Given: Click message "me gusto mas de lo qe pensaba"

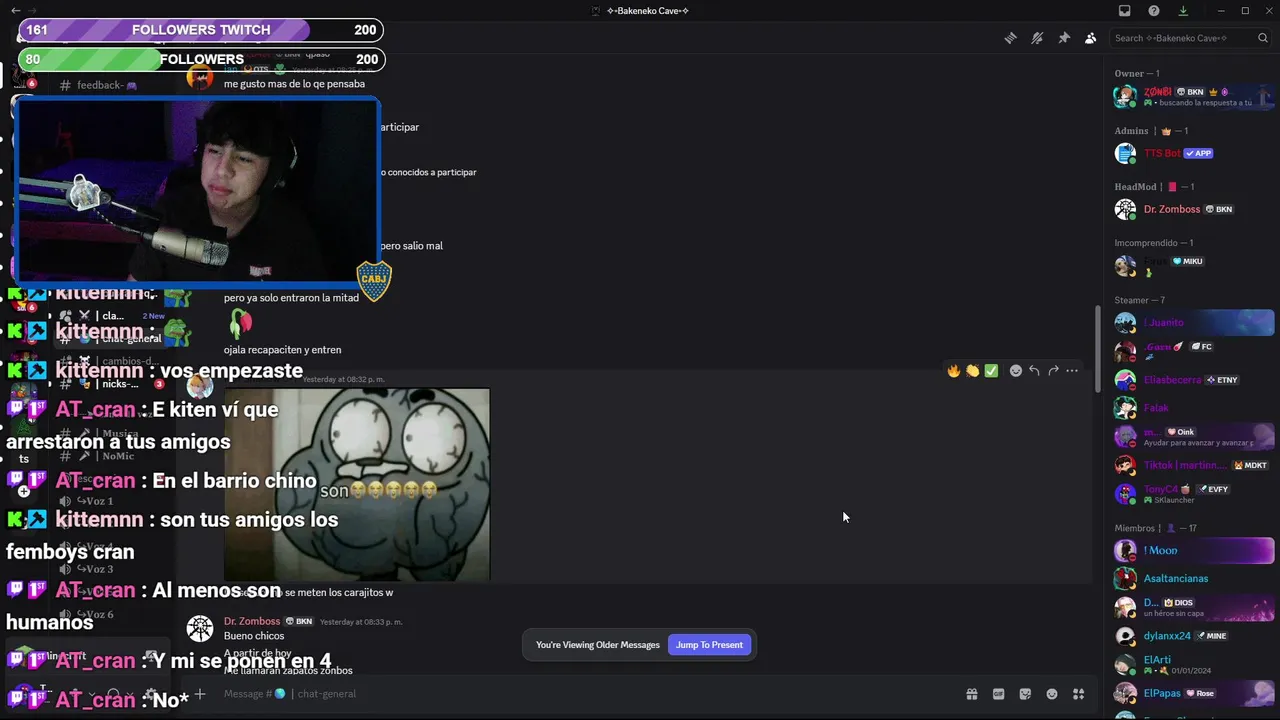Looking at the screenshot, I should (x=294, y=84).
